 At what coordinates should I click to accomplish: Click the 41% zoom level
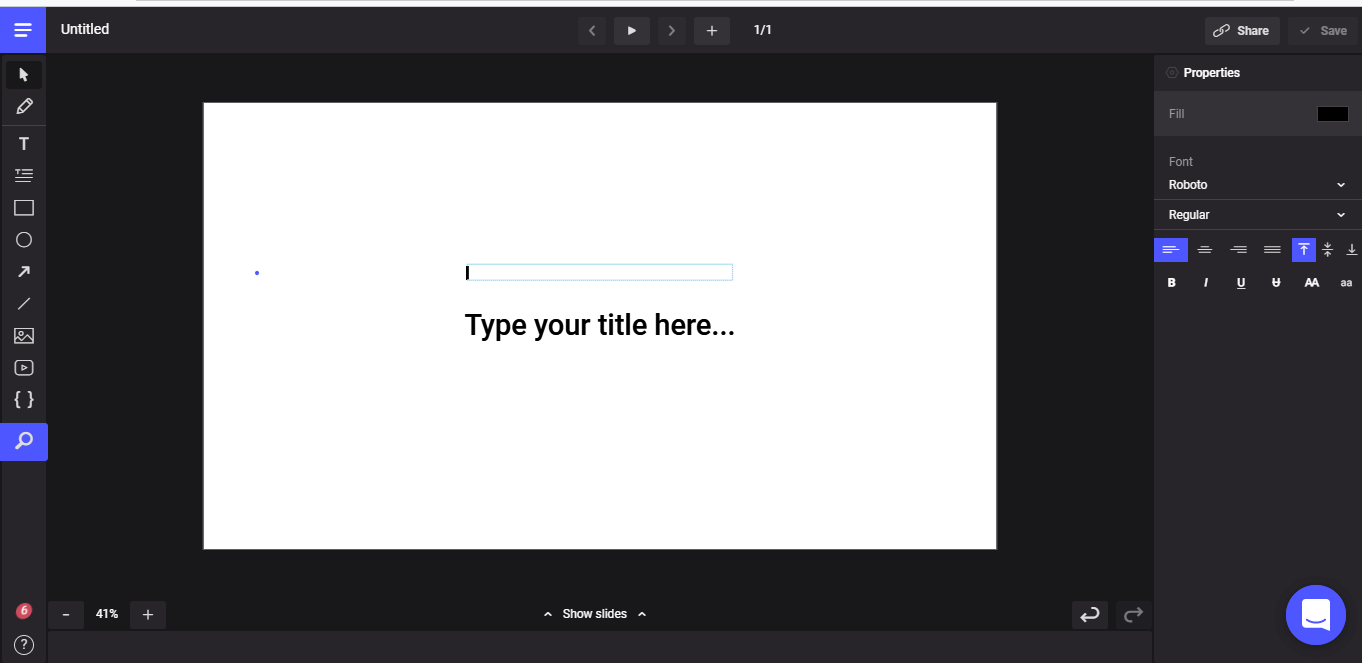pos(107,614)
